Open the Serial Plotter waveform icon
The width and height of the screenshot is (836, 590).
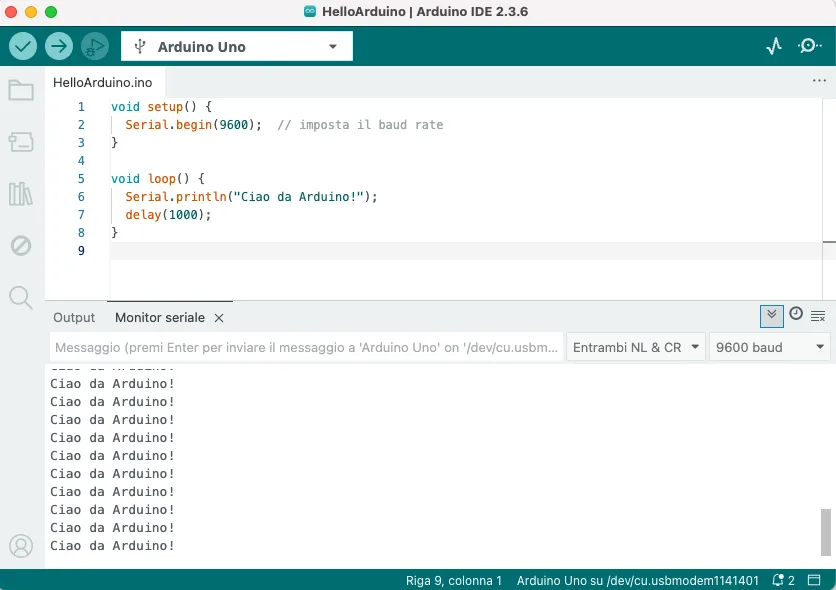(x=774, y=46)
